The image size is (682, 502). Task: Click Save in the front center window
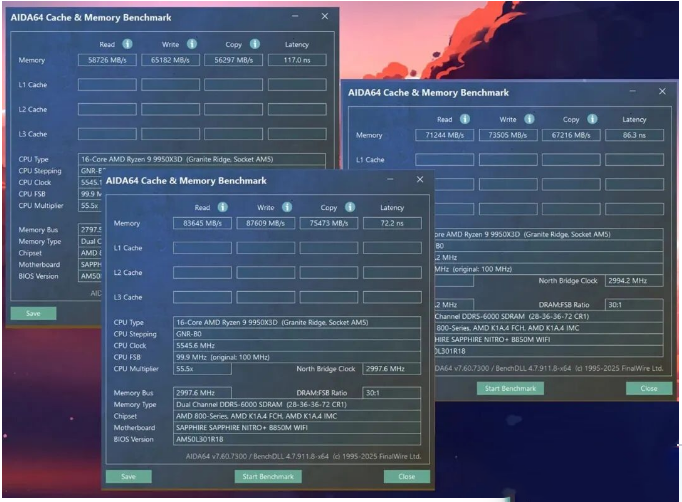coord(129,477)
